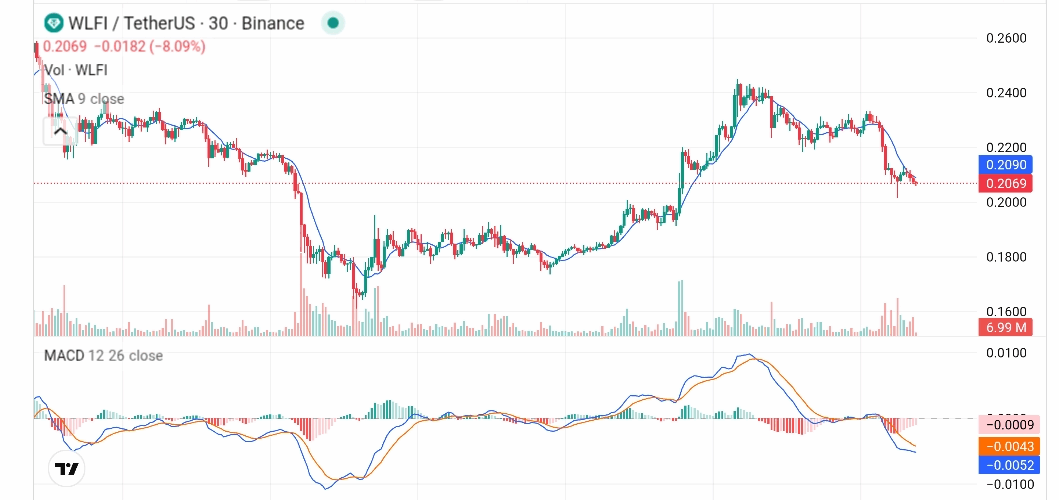Select the SMA 9 close indicator legend
1059x500 pixels.
[x=84, y=98]
